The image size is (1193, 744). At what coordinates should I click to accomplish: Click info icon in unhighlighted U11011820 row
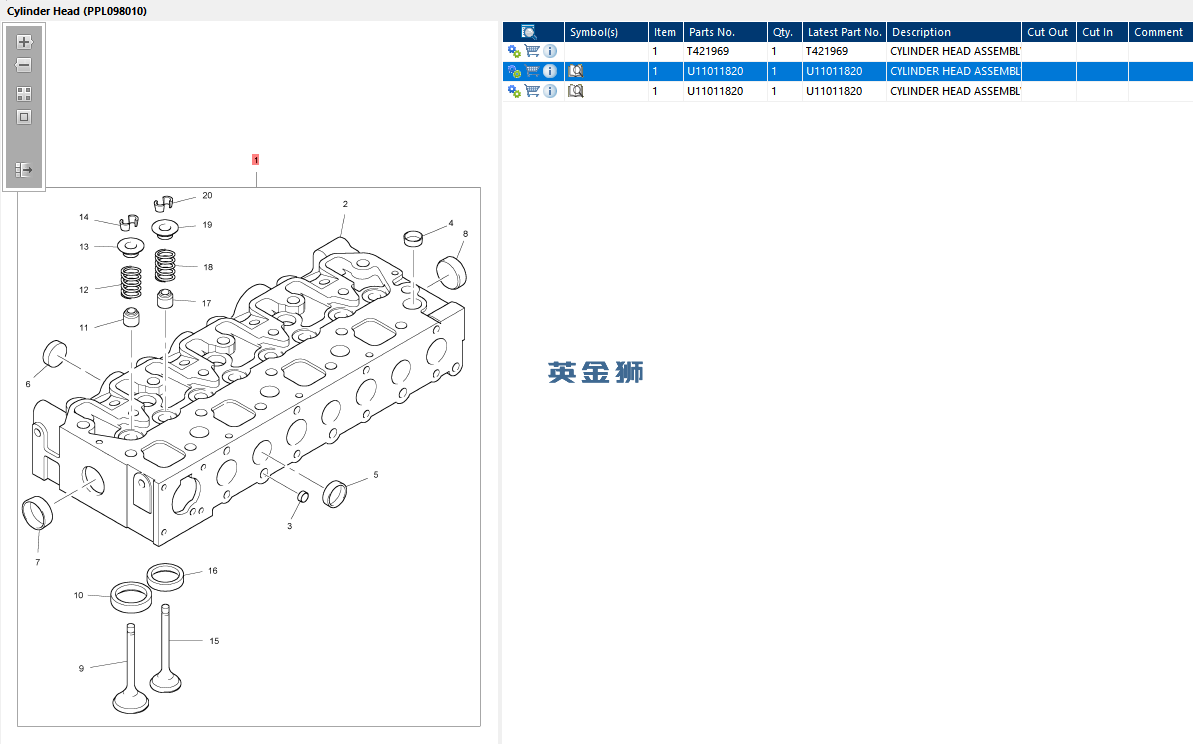coord(550,91)
